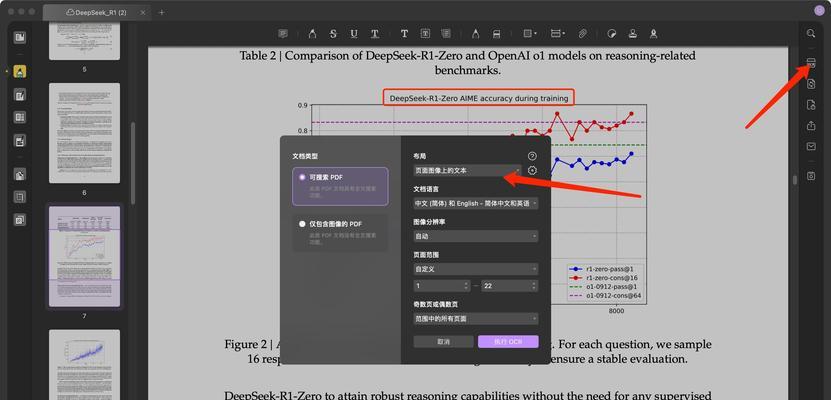Open the sticker tool
831x400 pixels.
click(612, 34)
